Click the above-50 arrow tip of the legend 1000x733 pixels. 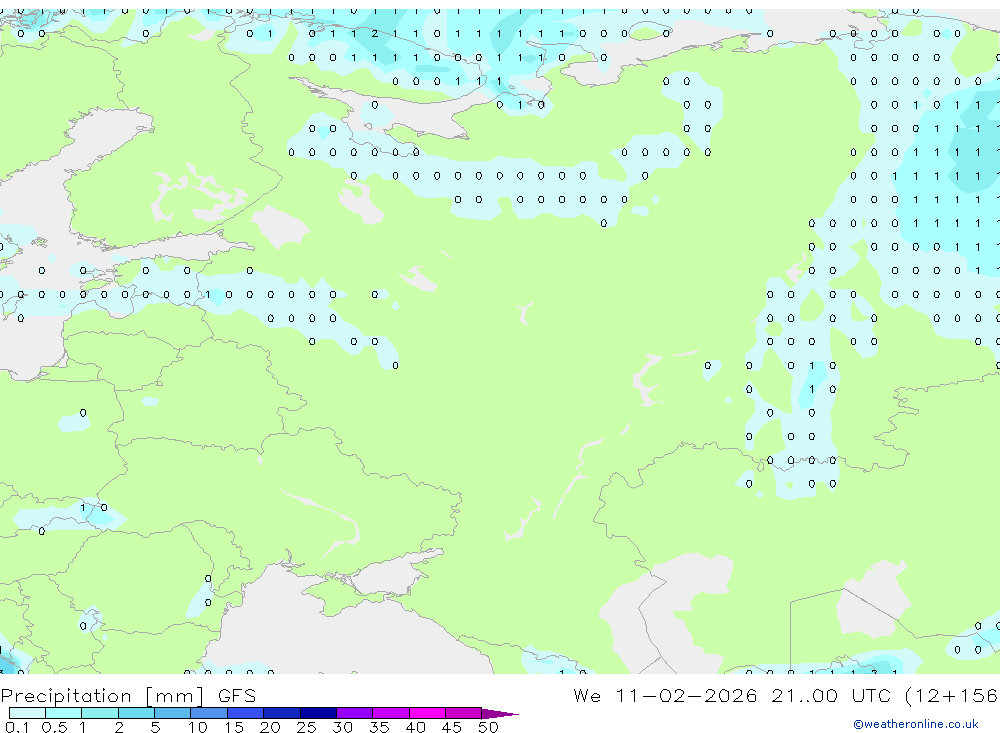(500, 713)
